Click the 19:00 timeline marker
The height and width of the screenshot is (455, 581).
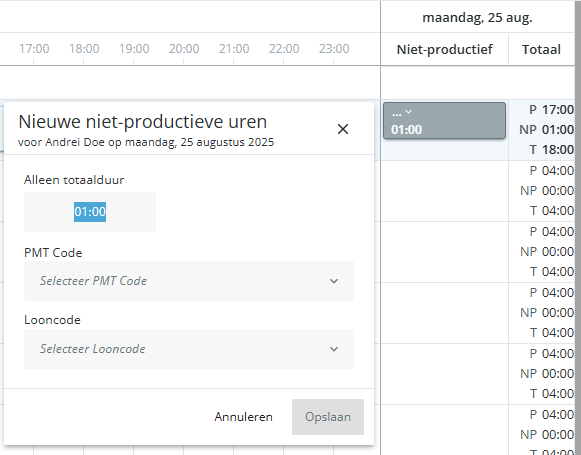[134, 49]
